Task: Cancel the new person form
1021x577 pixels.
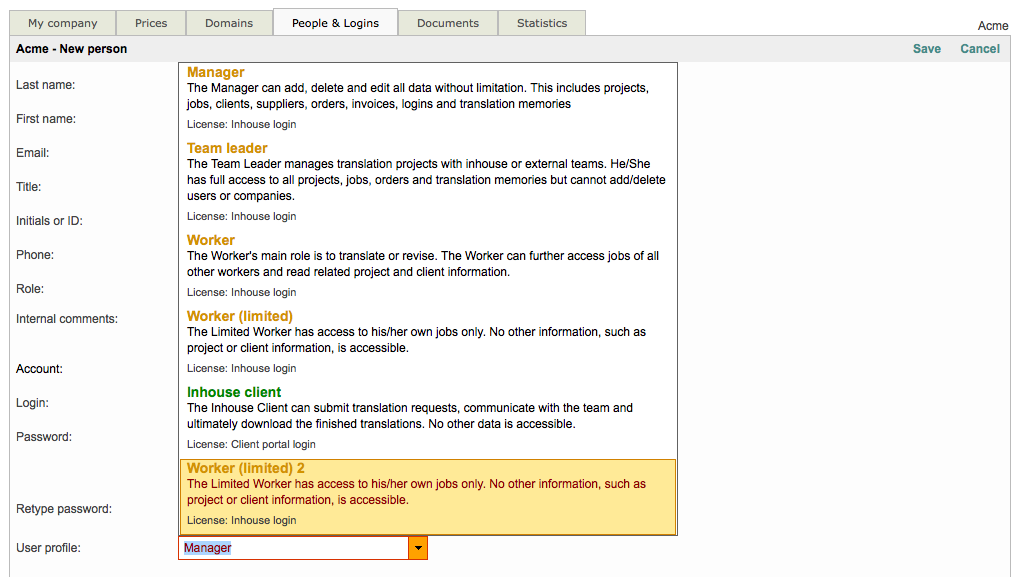Action: 980,49
